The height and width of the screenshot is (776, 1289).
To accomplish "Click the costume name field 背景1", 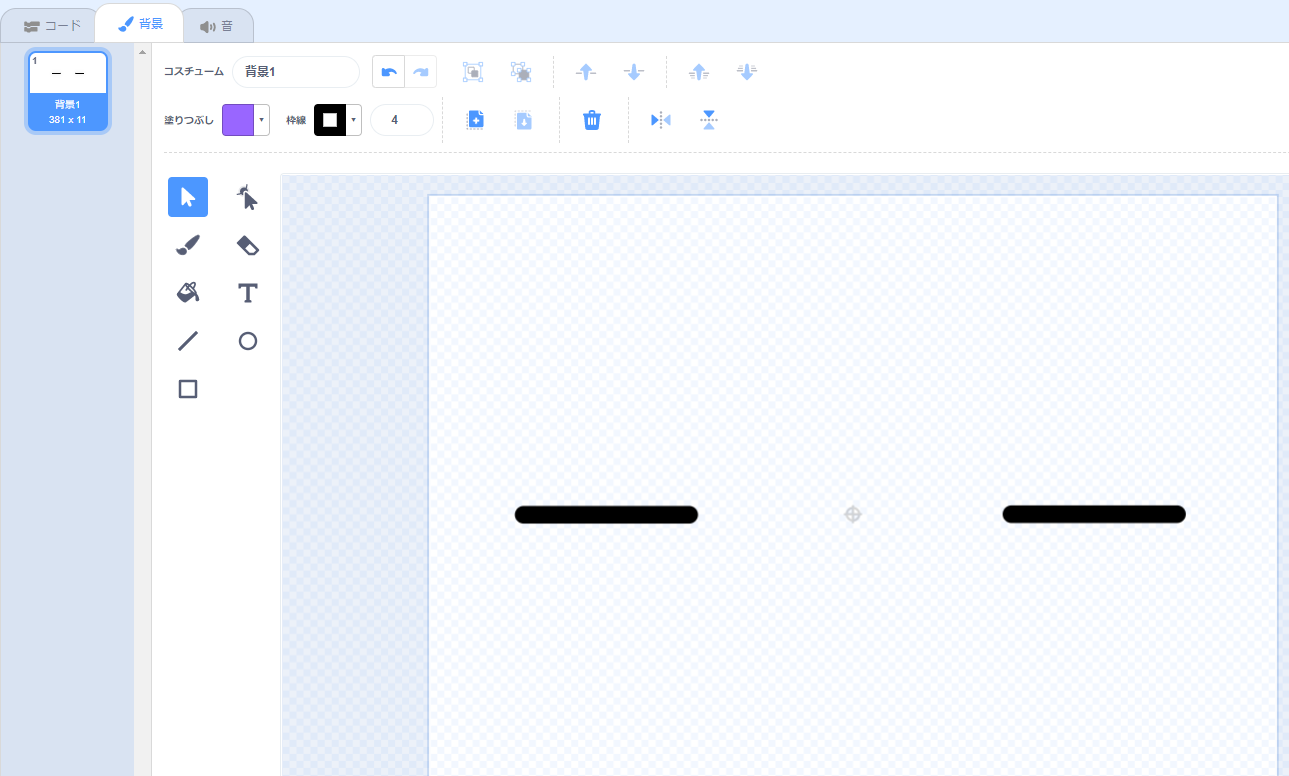I will (295, 72).
